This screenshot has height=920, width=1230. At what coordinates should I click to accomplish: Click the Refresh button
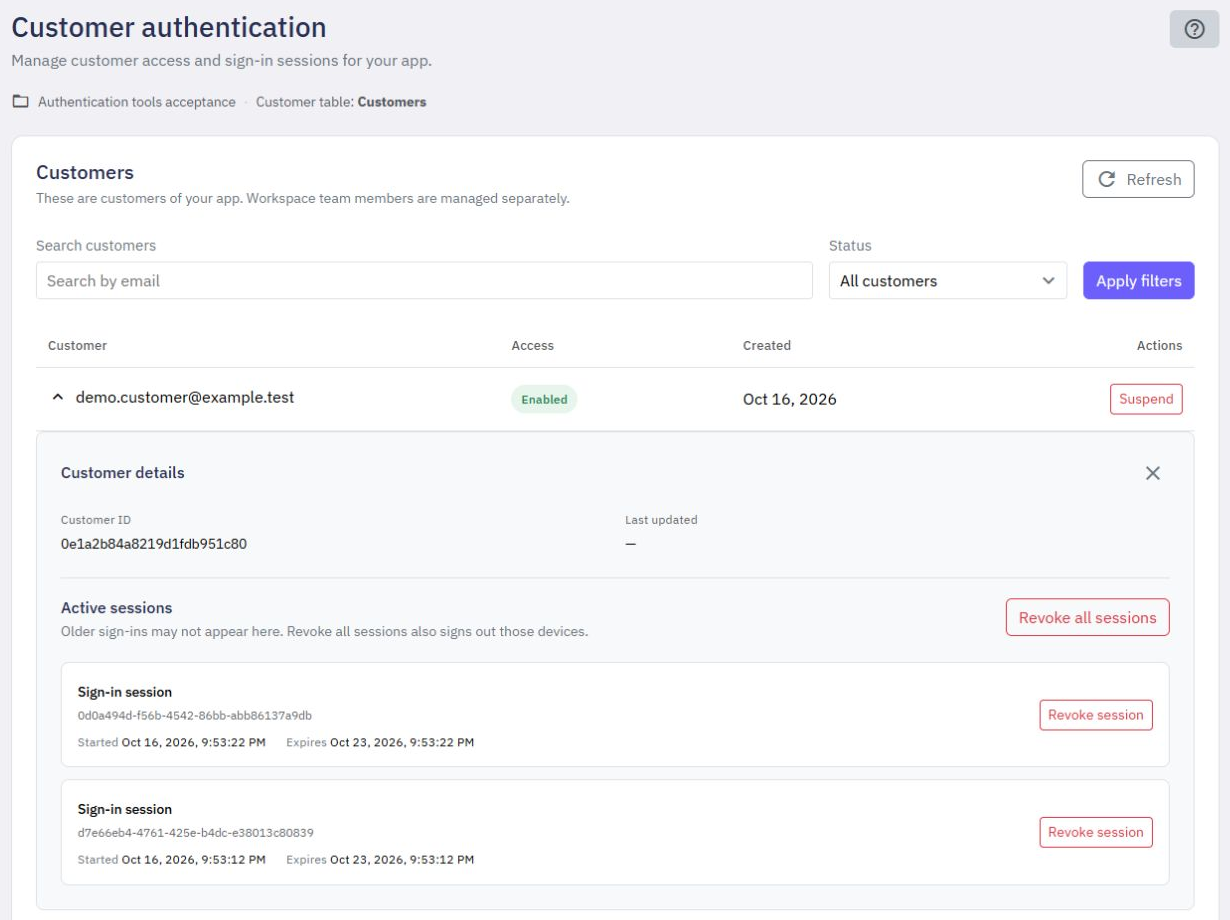coord(1138,179)
